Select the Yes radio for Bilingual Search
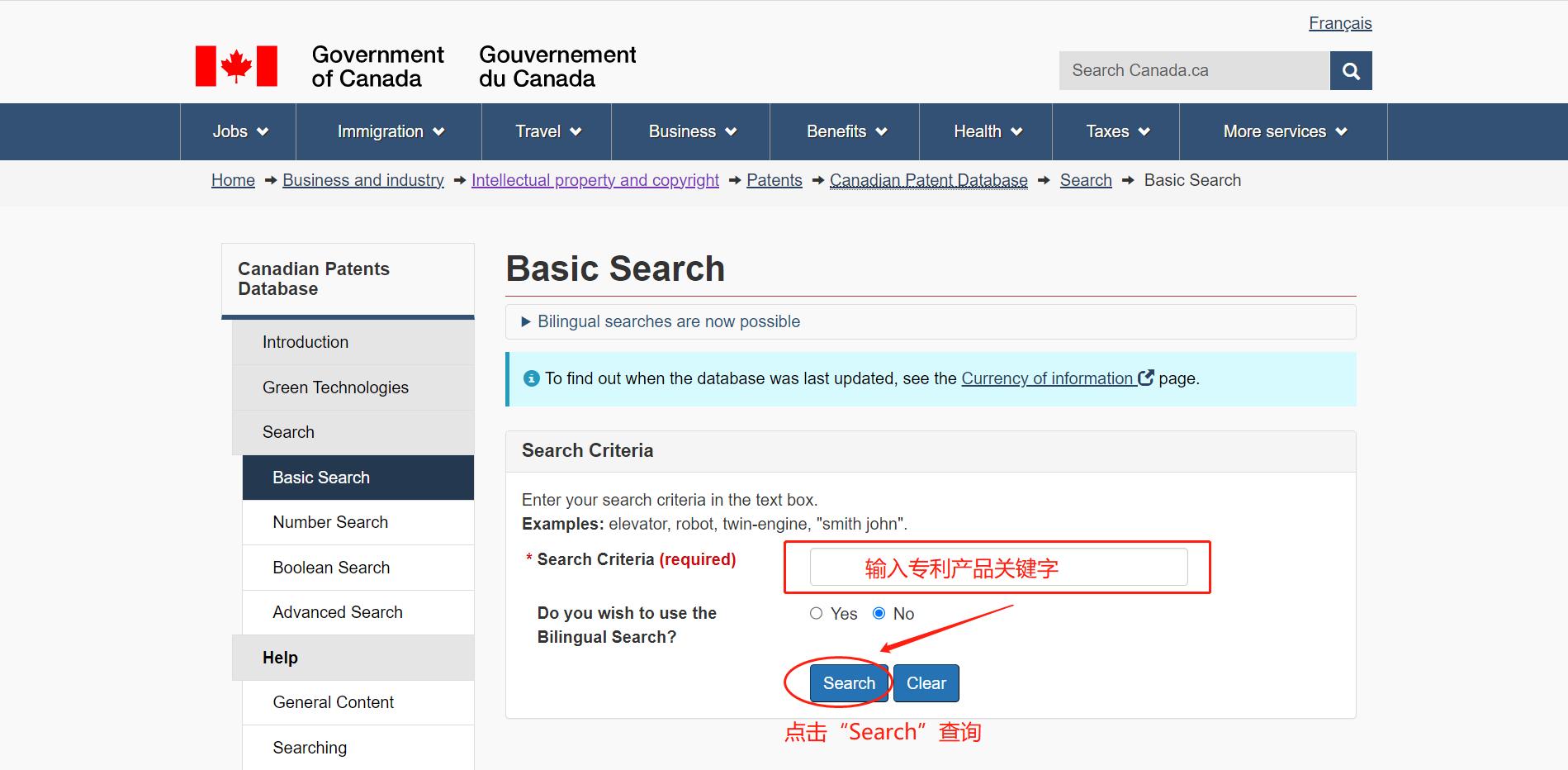 [x=817, y=614]
